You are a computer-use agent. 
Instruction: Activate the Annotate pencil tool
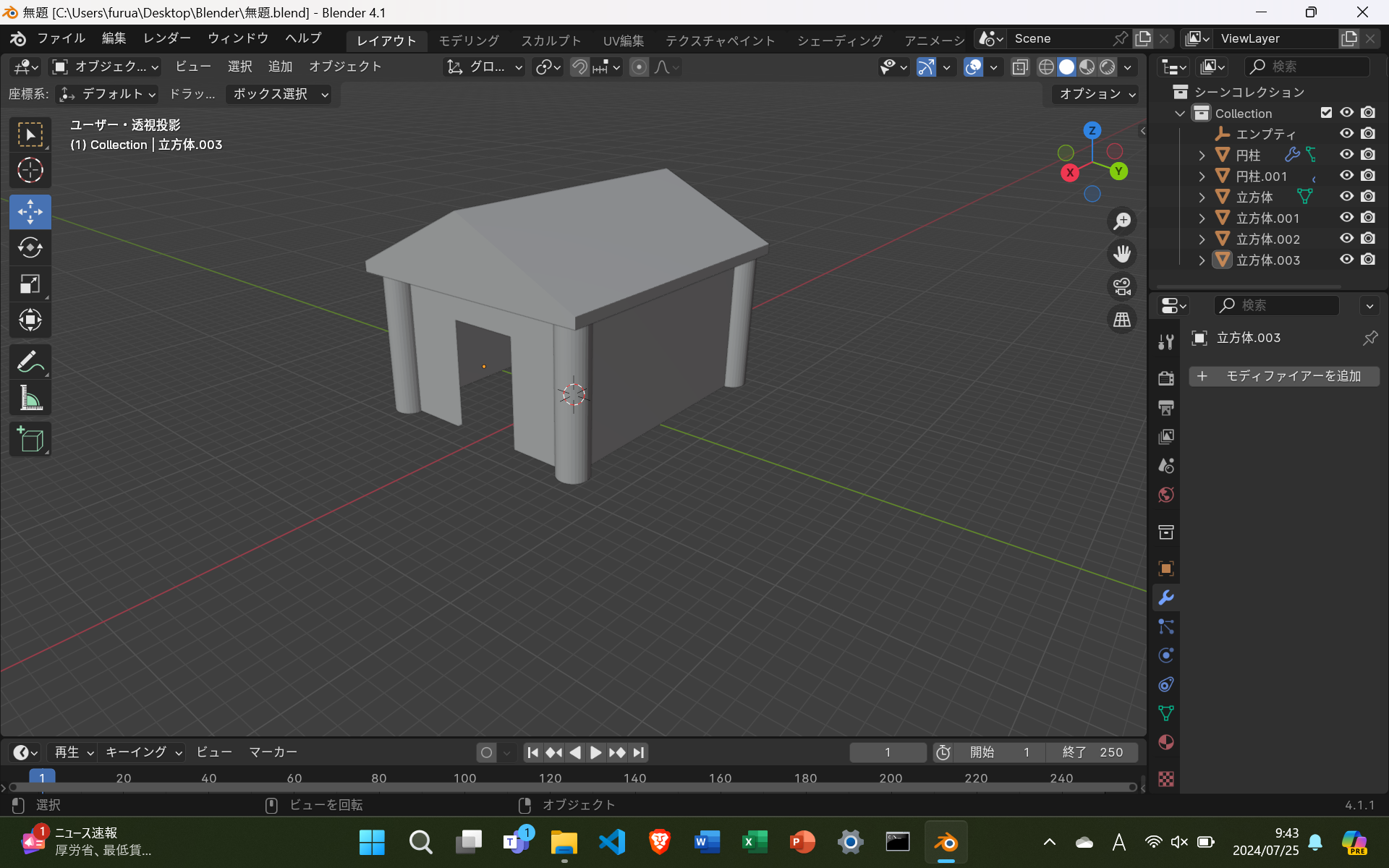30,362
